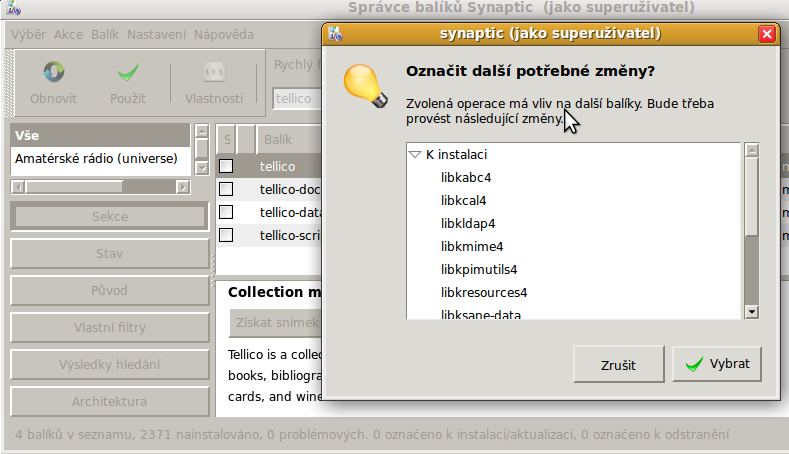Screen dimensions: 789x454
Task: Click the Balík column header
Action: click(x=289, y=139)
